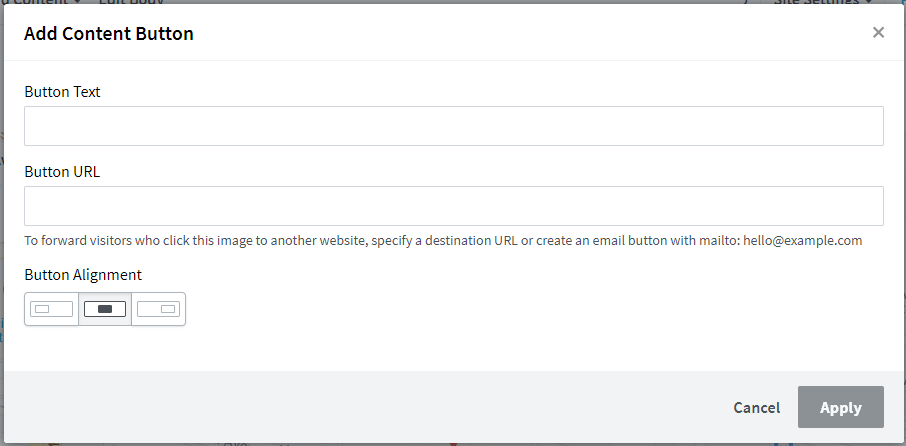This screenshot has height=446, width=906.
Task: Click the Button URL label
Action: 62,172
